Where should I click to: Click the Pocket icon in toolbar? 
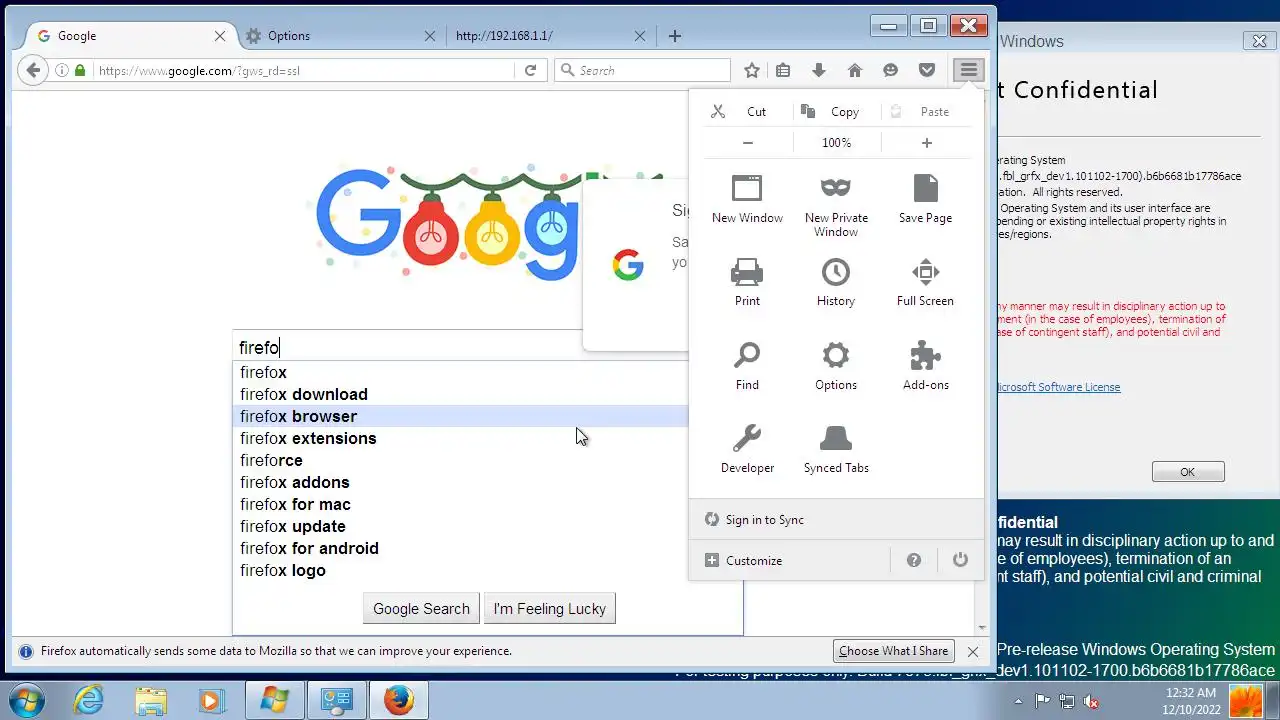point(927,70)
